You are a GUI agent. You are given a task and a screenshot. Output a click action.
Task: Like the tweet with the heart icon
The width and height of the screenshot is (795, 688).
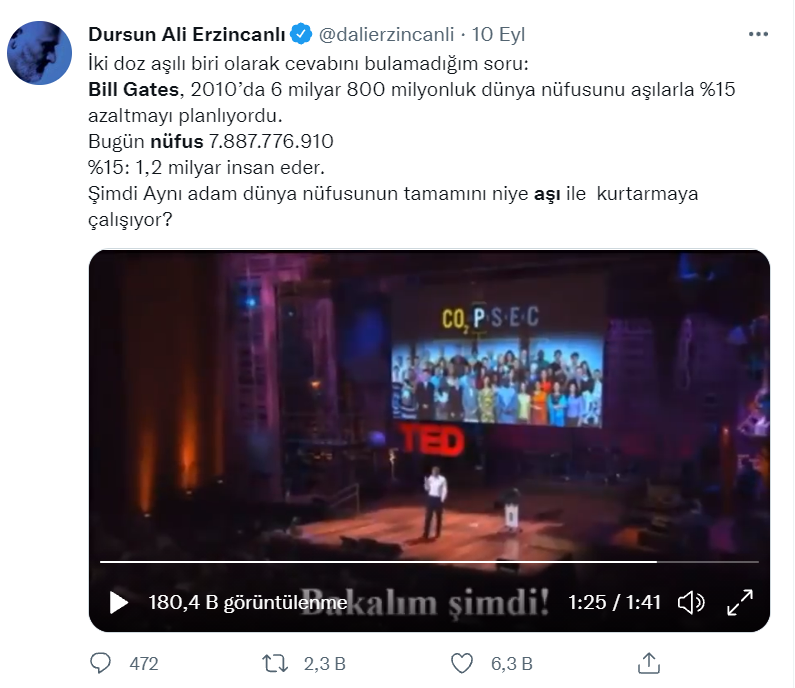[x=461, y=663]
